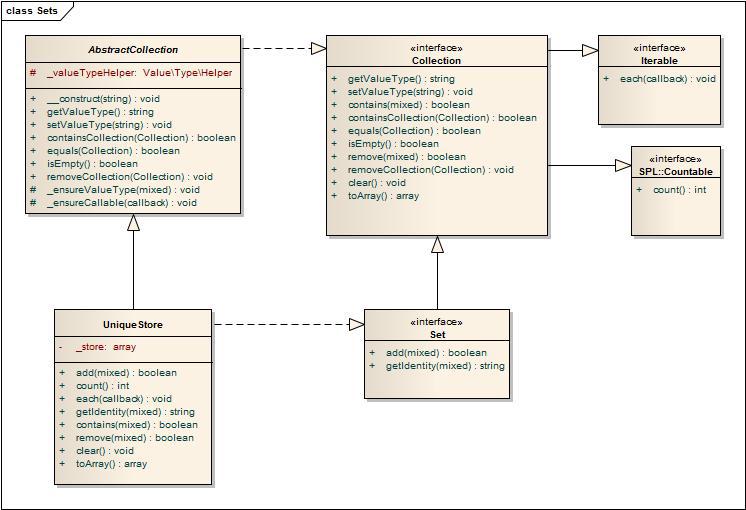Click equals(Collection) in the AbstractCollection class
746x510 pixels.
[105, 151]
